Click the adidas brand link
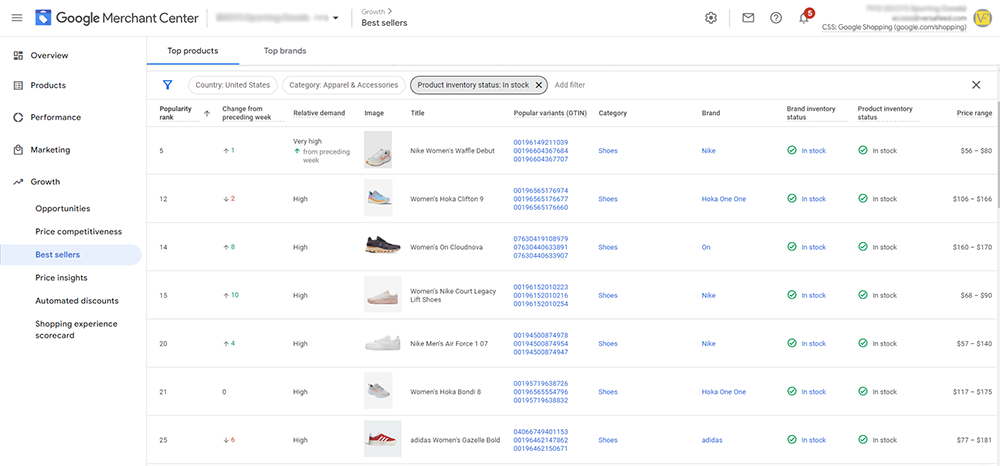This screenshot has width=1000, height=466. pos(712,440)
